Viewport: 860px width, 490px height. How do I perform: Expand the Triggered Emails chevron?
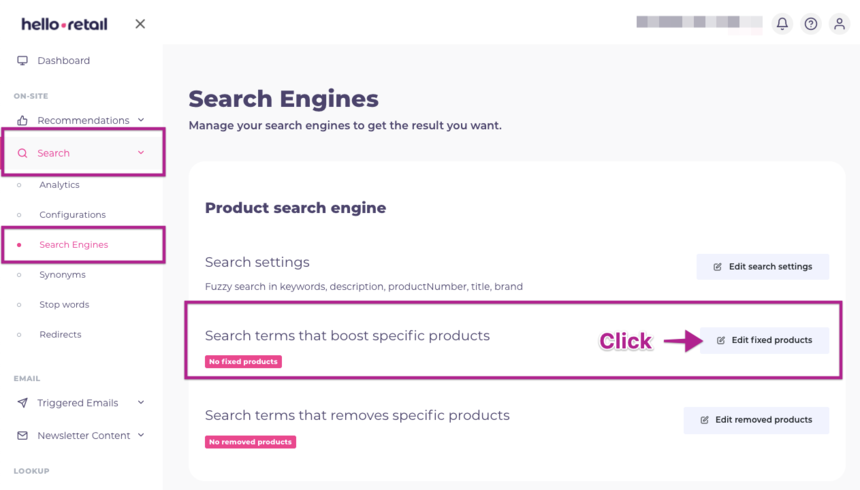pos(141,403)
